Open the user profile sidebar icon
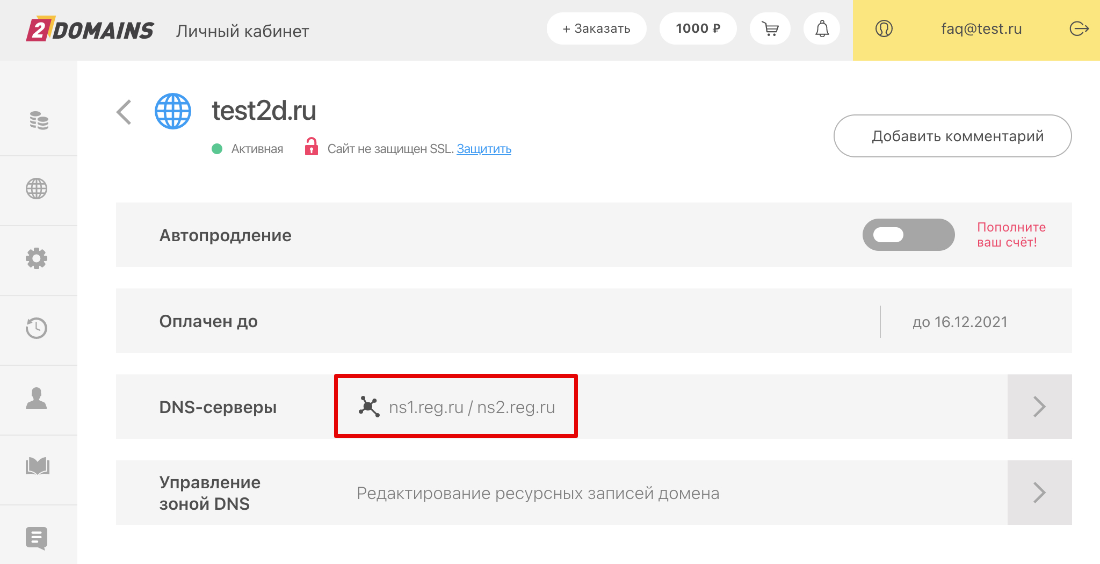 [37, 397]
